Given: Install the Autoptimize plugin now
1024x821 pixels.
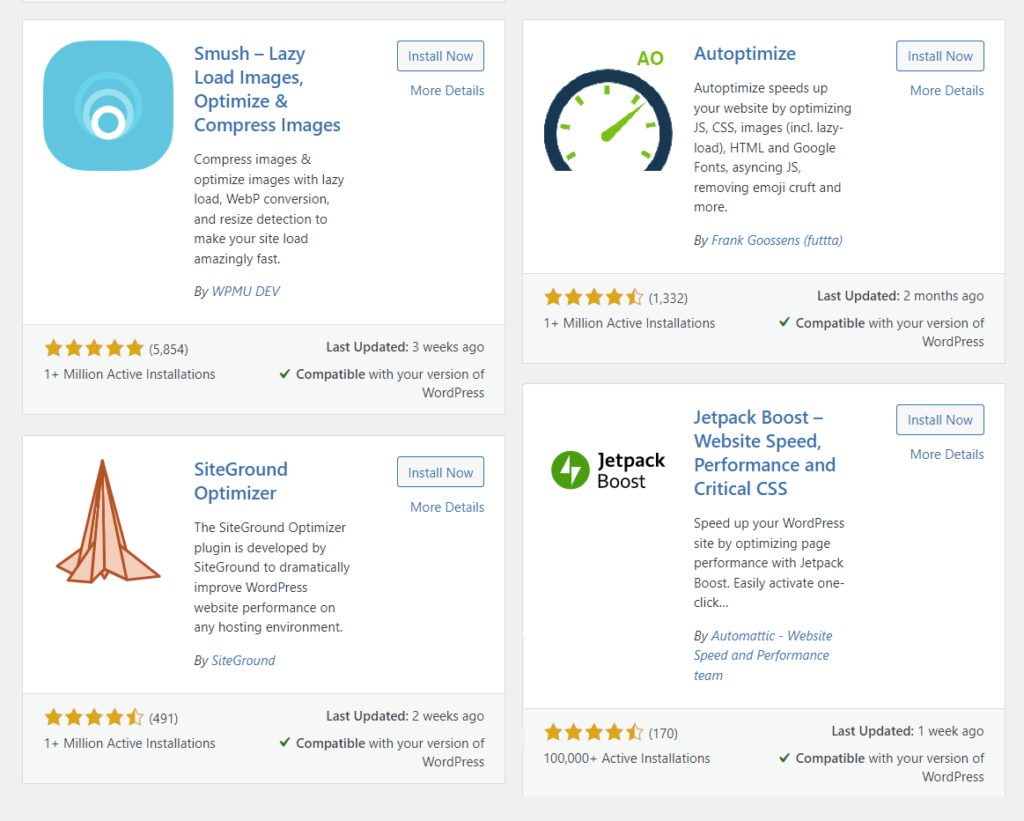Looking at the screenshot, I should pyautogui.click(x=940, y=56).
